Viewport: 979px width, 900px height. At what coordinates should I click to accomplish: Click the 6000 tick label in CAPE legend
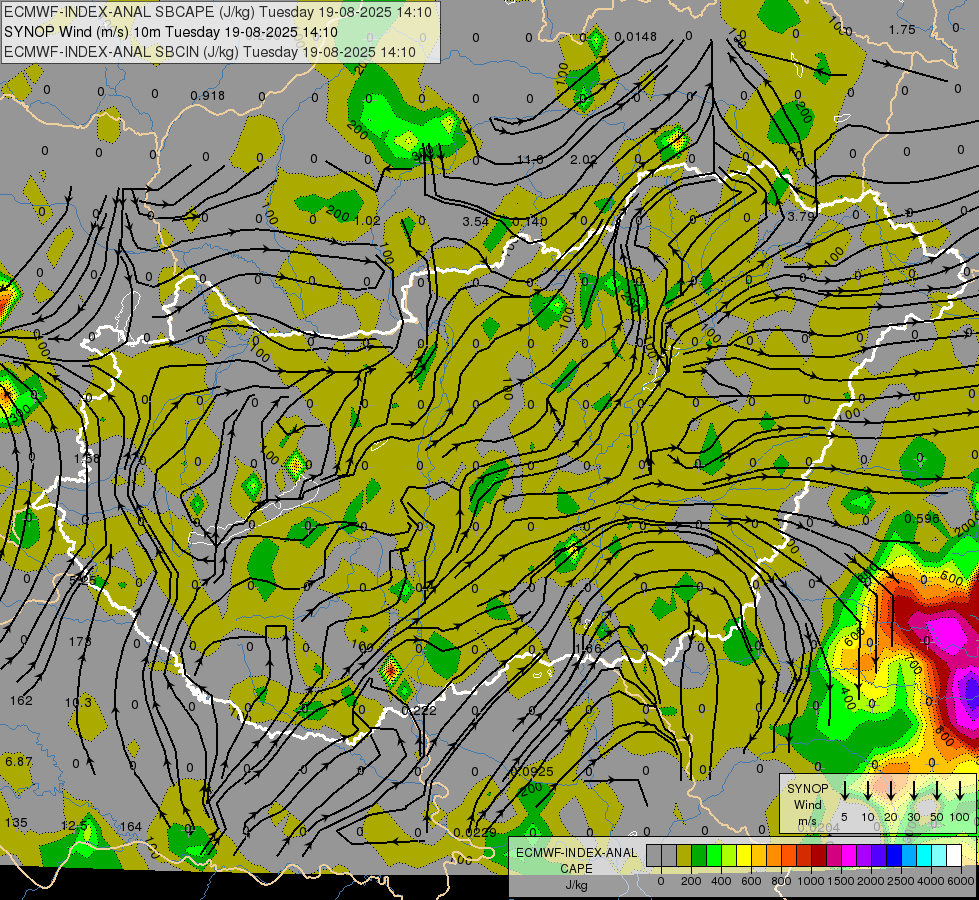[961, 881]
